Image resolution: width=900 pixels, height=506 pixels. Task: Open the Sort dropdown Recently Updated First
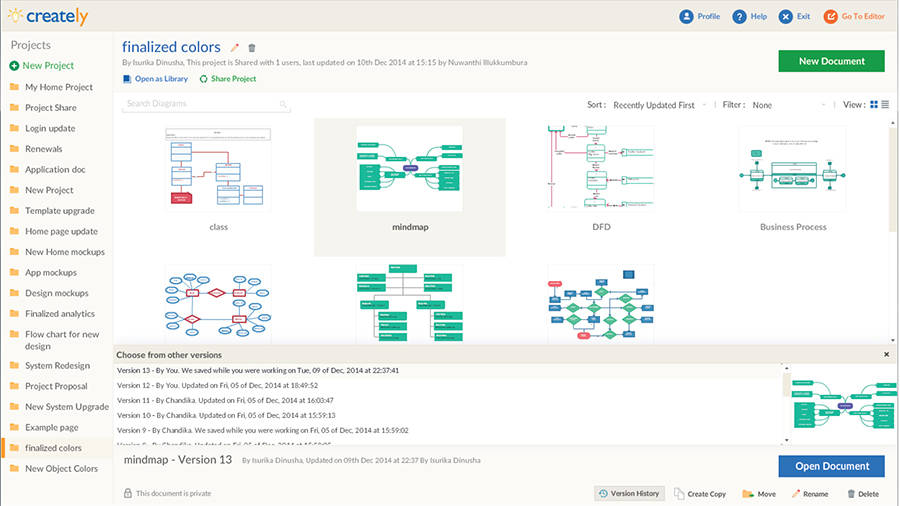[660, 105]
